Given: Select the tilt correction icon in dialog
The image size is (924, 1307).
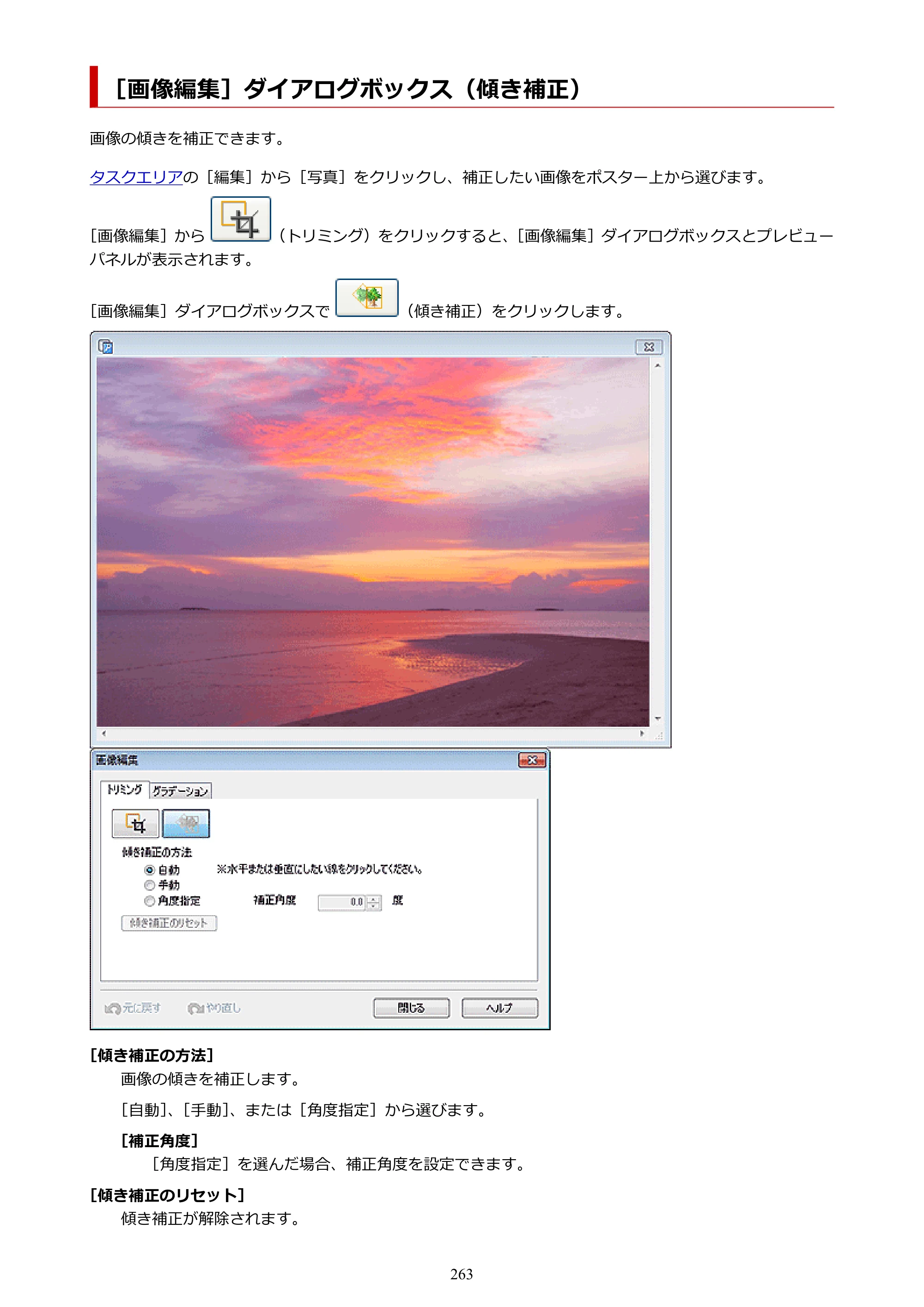Looking at the screenshot, I should click(186, 823).
